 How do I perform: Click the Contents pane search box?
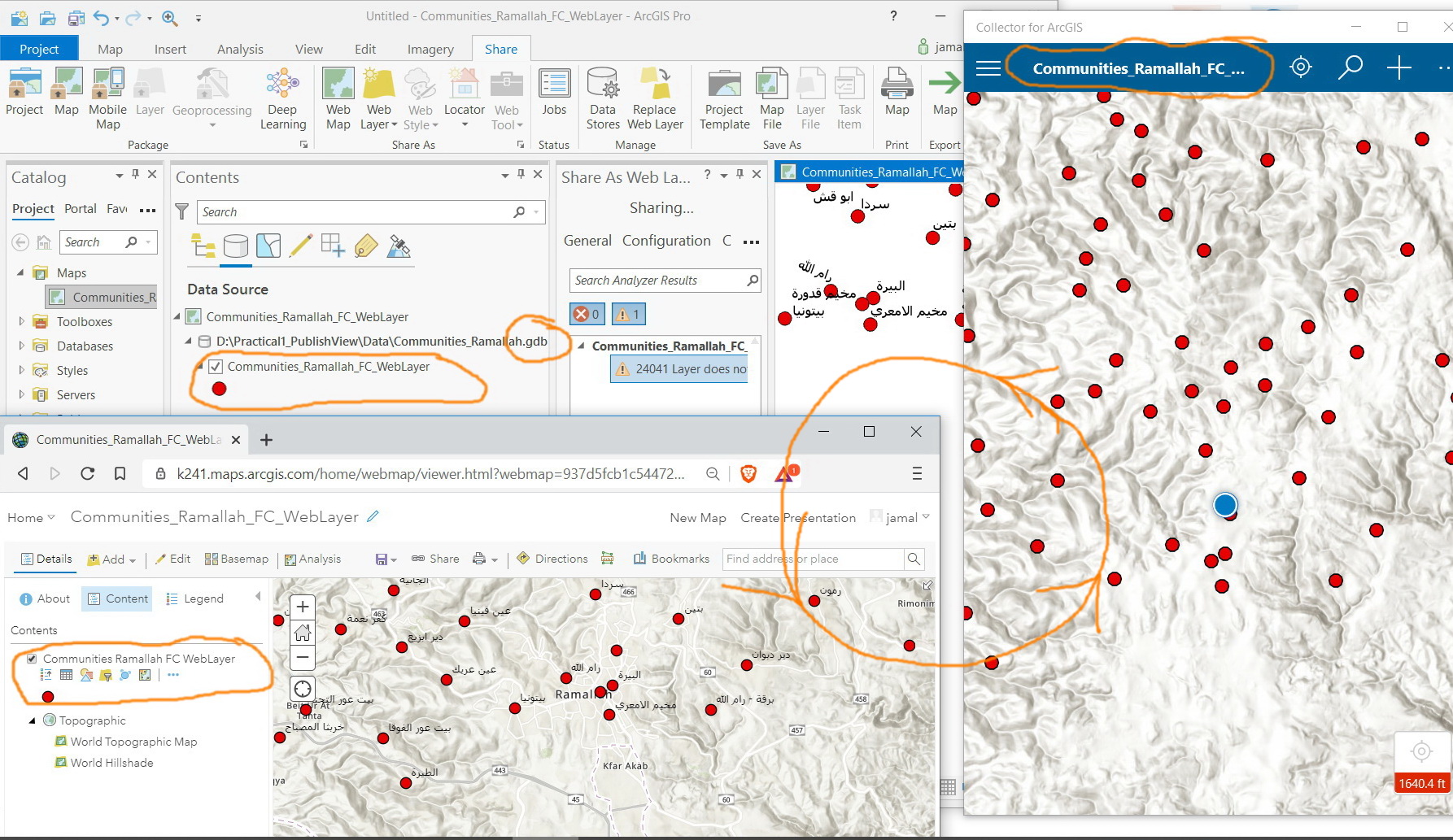coord(370,212)
